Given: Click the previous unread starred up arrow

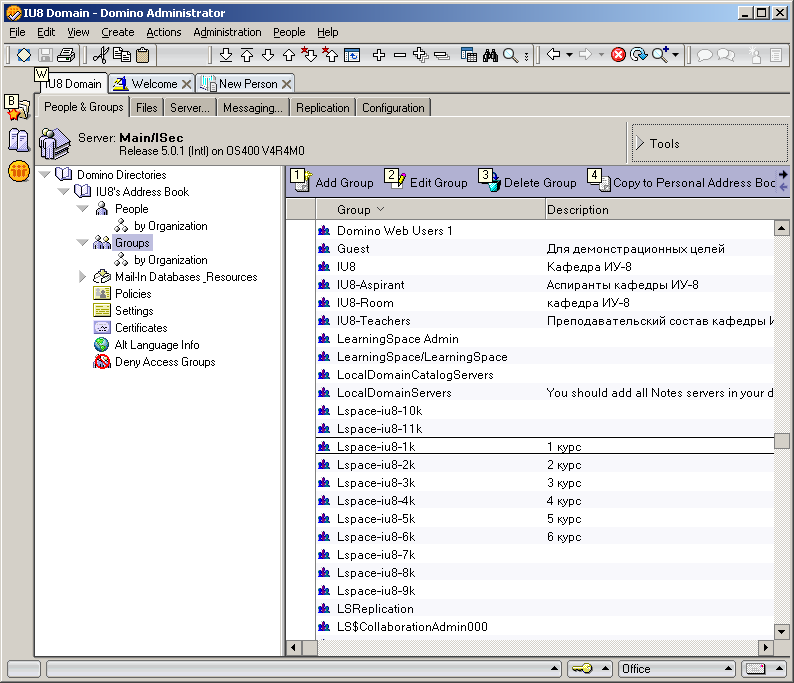Looking at the screenshot, I should (330, 54).
